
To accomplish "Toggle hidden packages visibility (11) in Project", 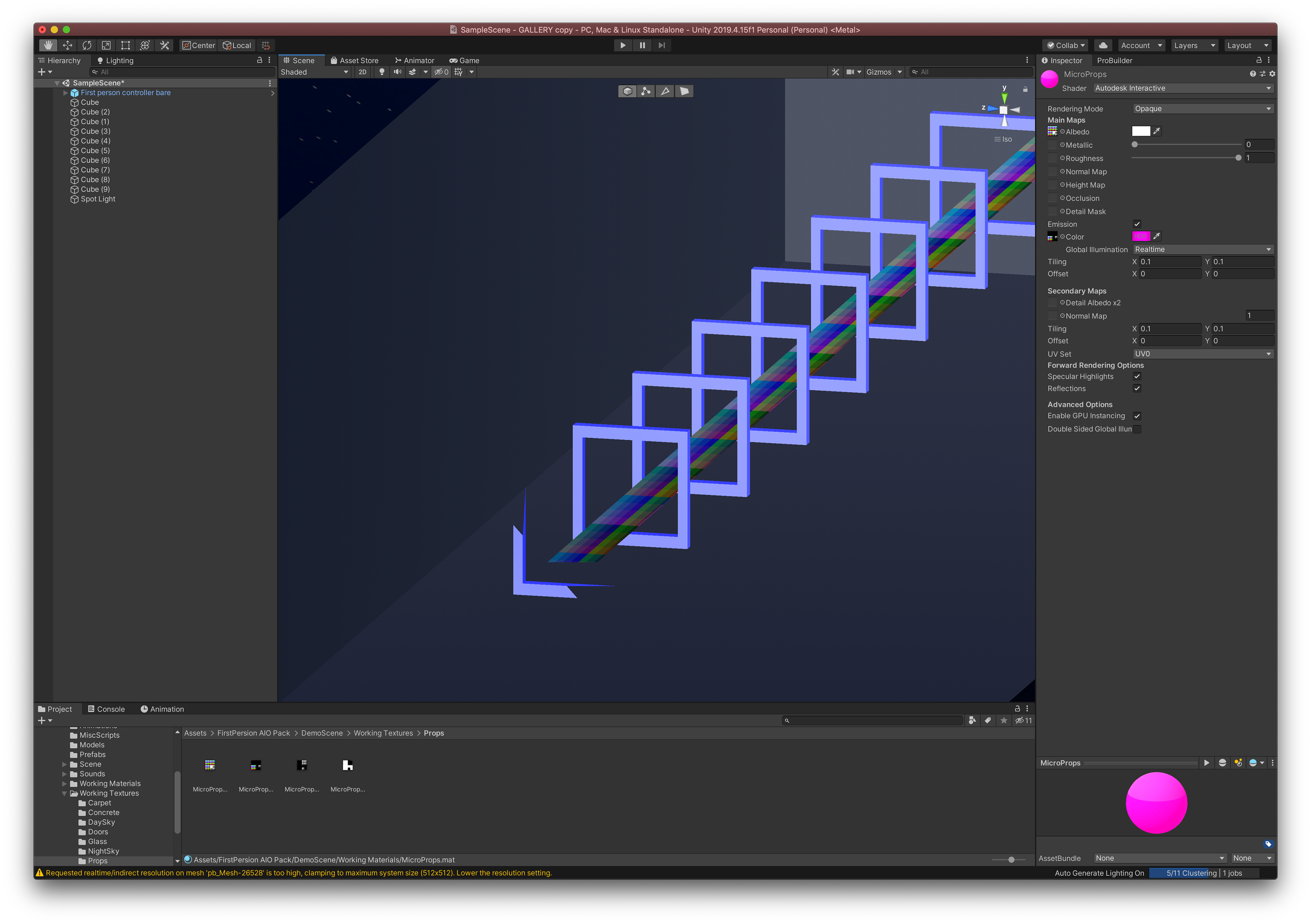I will (x=1023, y=721).
